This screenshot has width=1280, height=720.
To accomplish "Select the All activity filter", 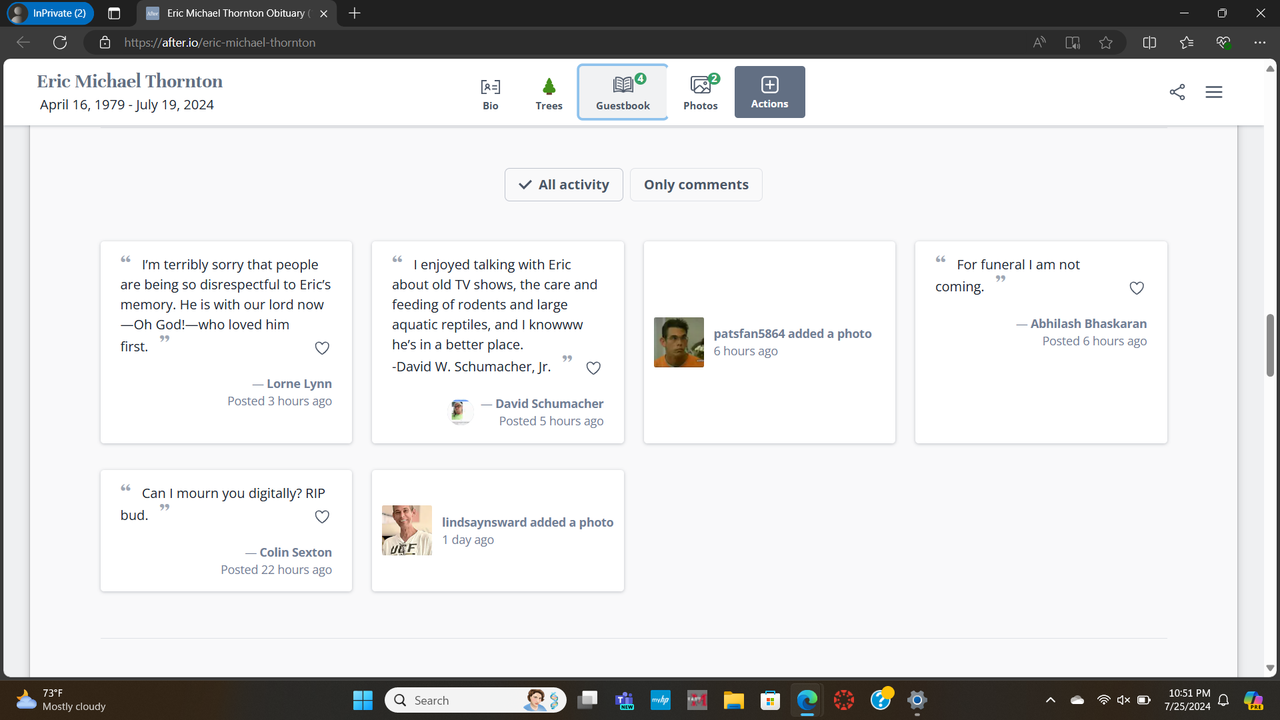I will [x=563, y=184].
